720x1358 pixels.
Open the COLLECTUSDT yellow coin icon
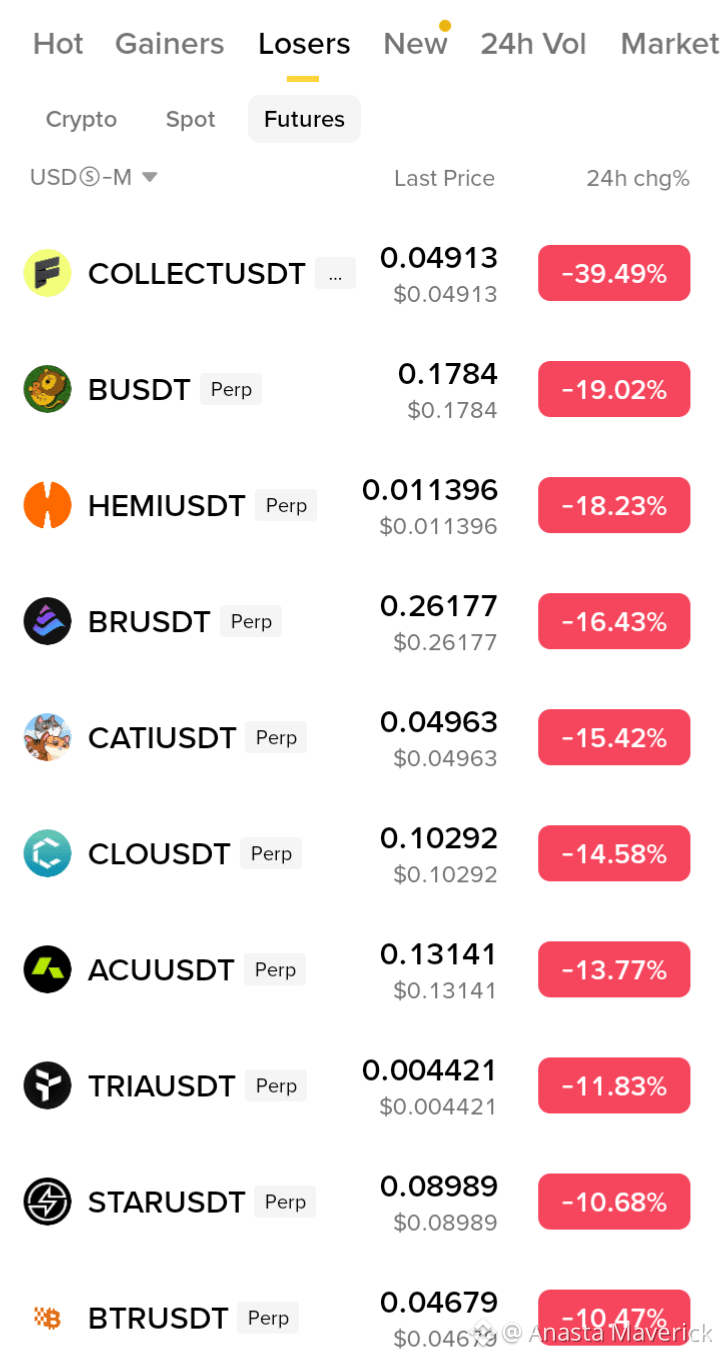47,273
